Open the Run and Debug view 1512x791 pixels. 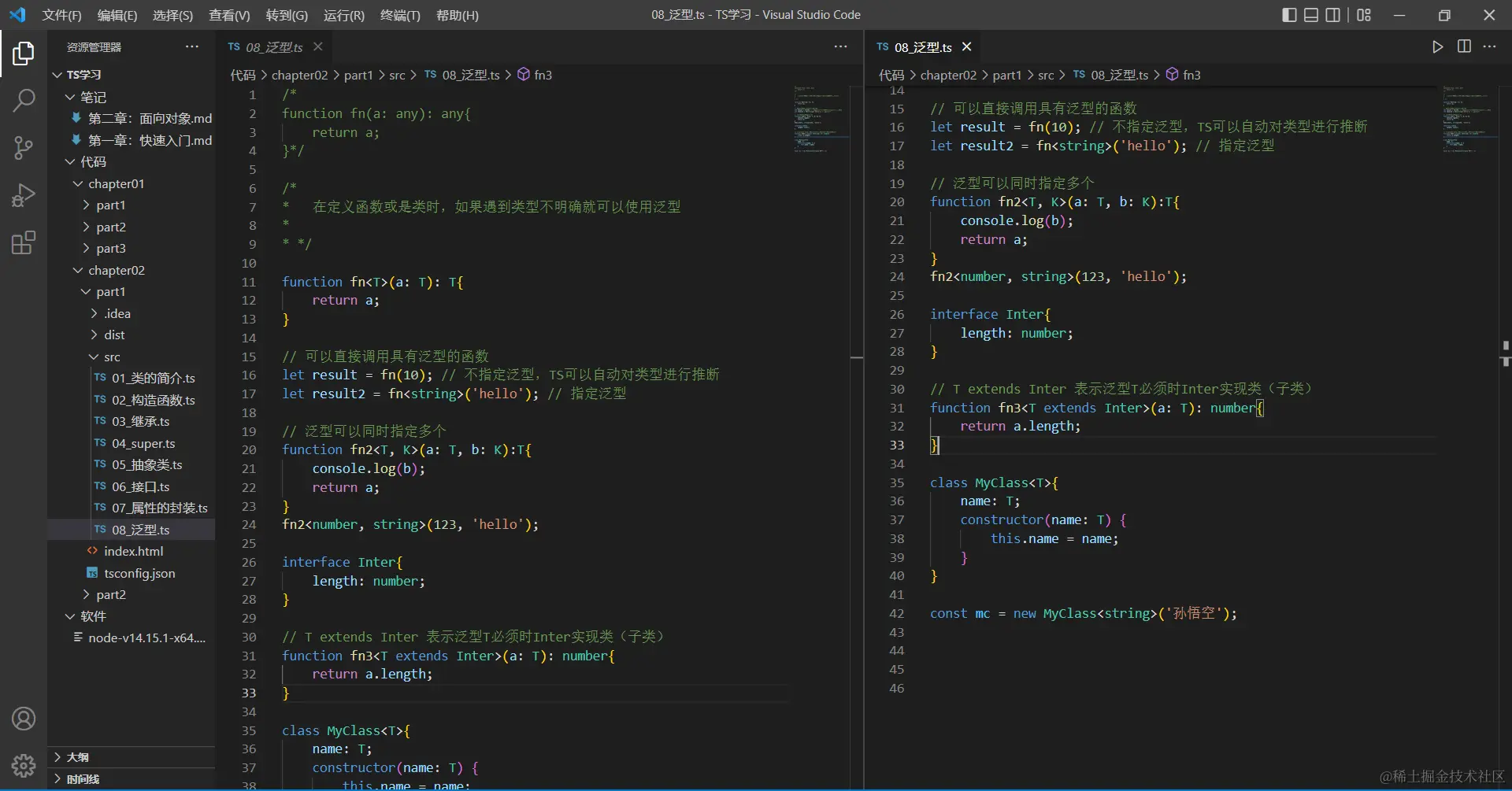pyautogui.click(x=24, y=194)
